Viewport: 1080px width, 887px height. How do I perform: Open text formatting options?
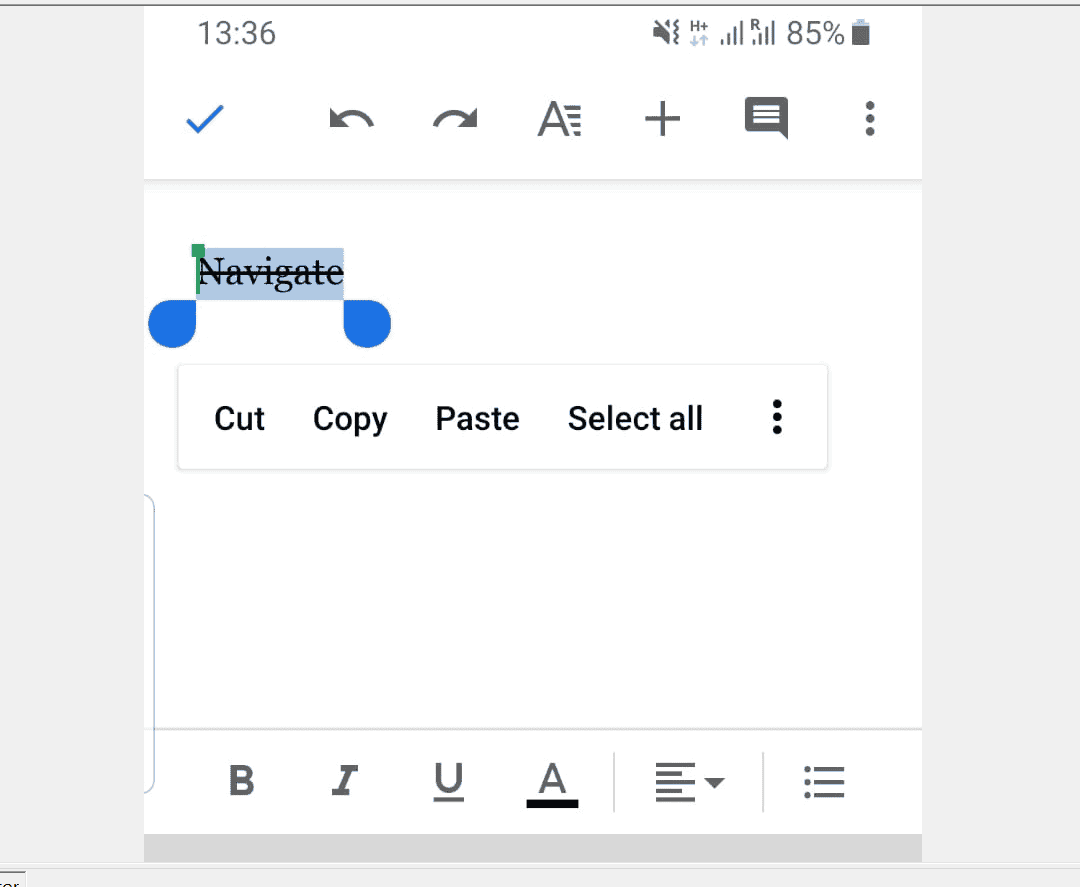coord(559,118)
